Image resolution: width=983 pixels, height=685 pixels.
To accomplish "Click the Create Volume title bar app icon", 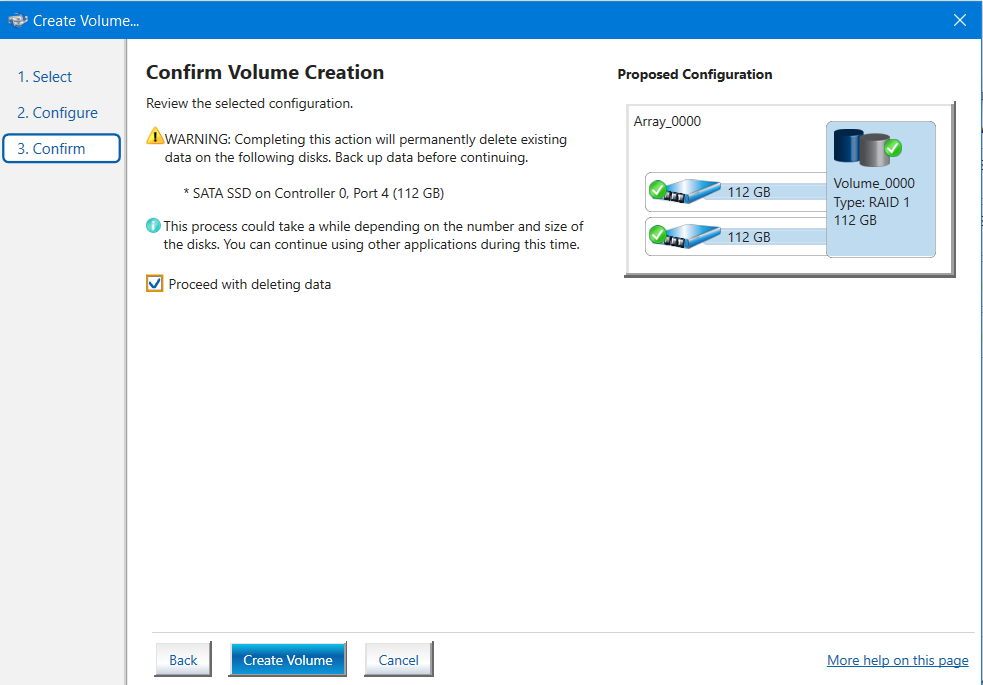I will 18,20.
